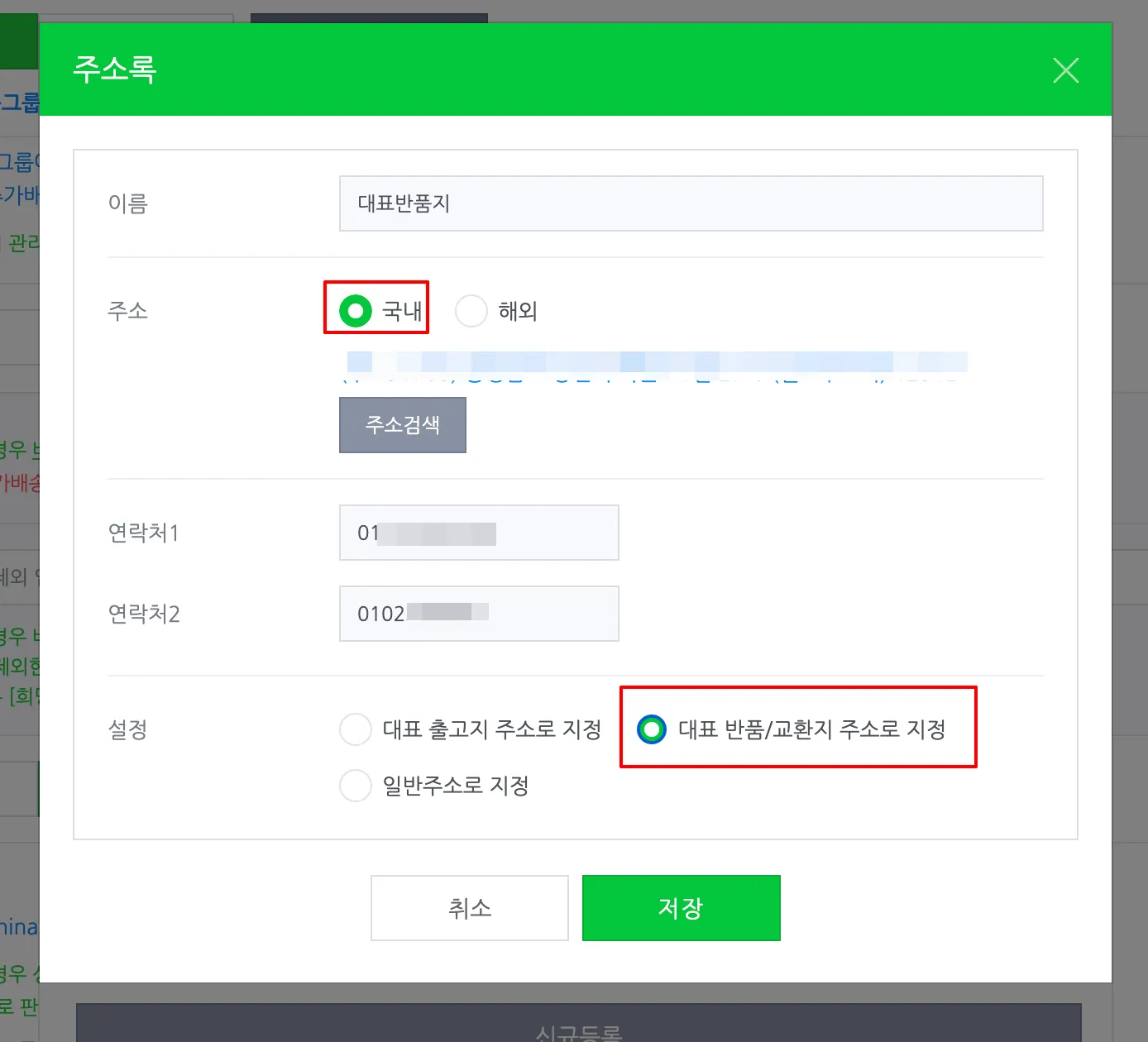Choose 대표 반품/교환지 주소로 지정 option
This screenshot has width=1148, height=1042.
tap(652, 729)
